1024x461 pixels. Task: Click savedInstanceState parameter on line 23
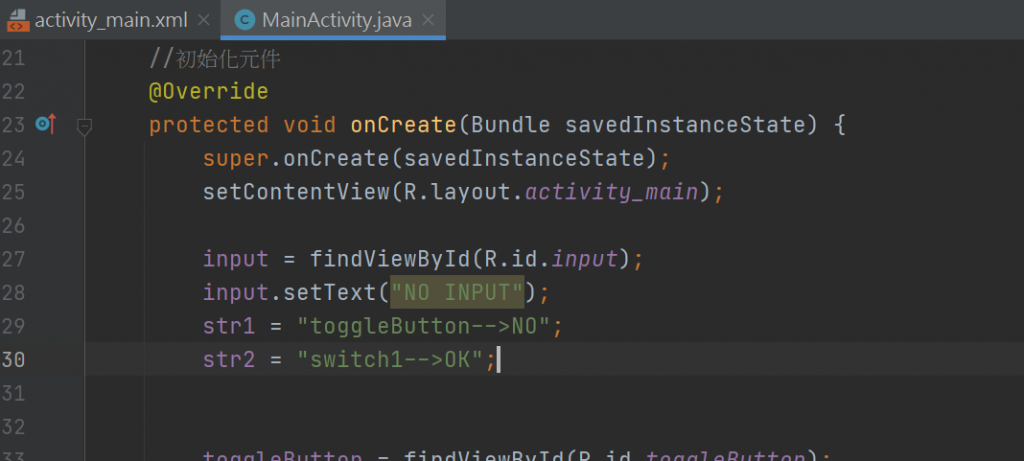[x=684, y=125]
